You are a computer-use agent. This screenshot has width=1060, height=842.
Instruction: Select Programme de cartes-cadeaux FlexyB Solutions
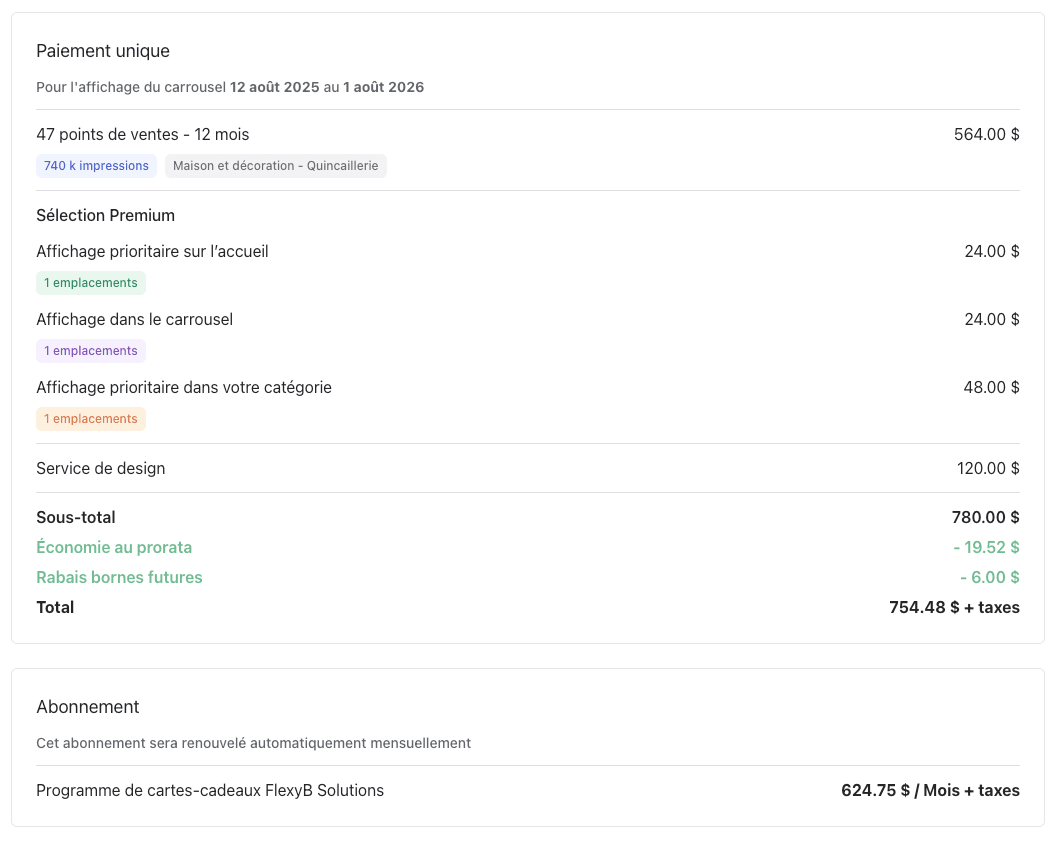(210, 790)
